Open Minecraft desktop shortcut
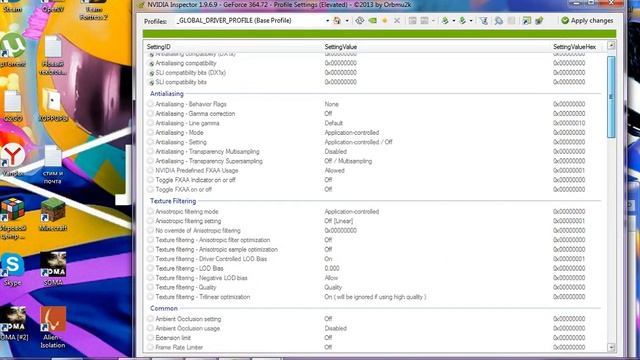The image size is (640, 360). [x=53, y=215]
